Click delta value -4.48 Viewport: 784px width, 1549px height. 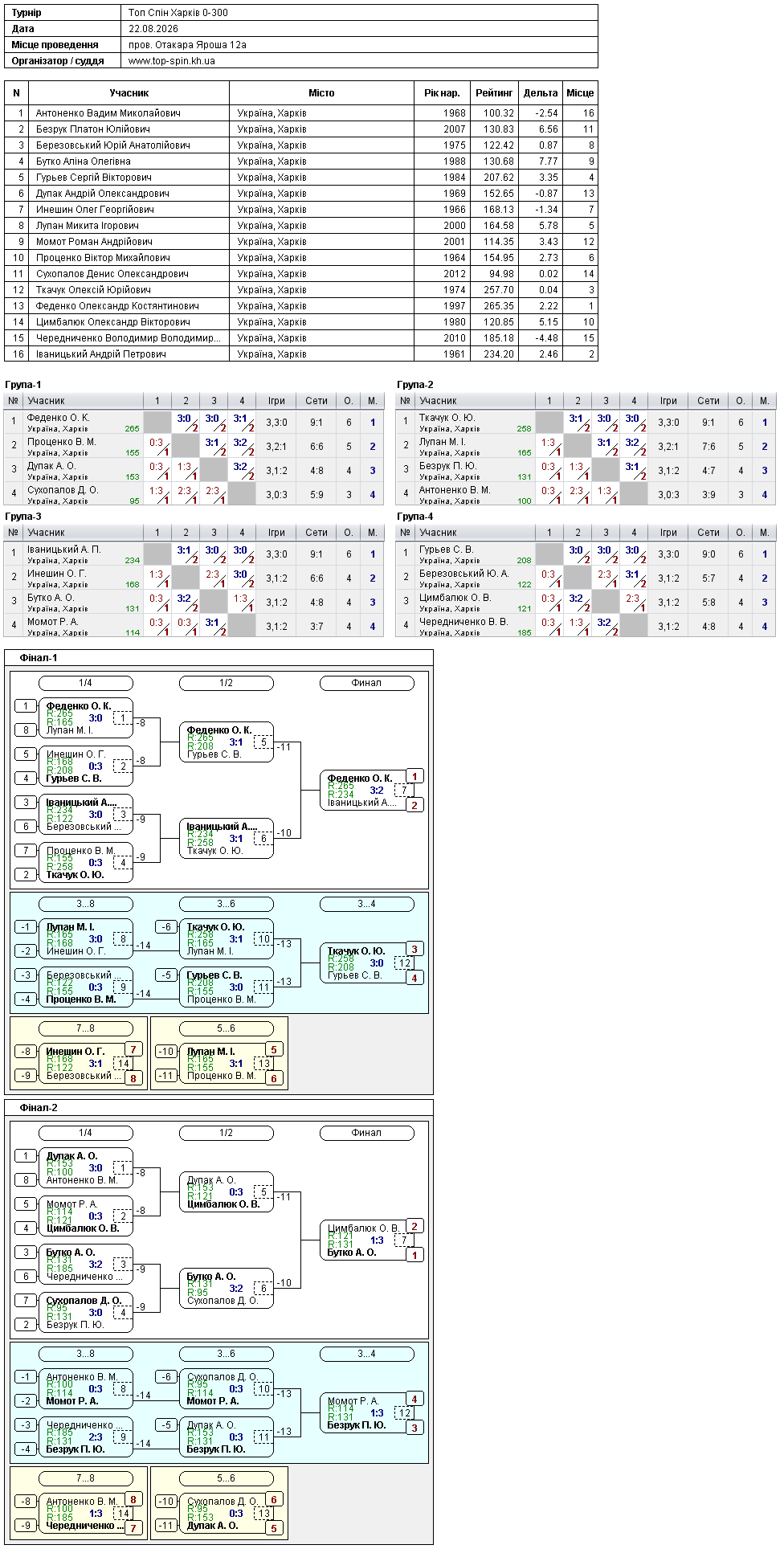pyautogui.click(x=546, y=338)
